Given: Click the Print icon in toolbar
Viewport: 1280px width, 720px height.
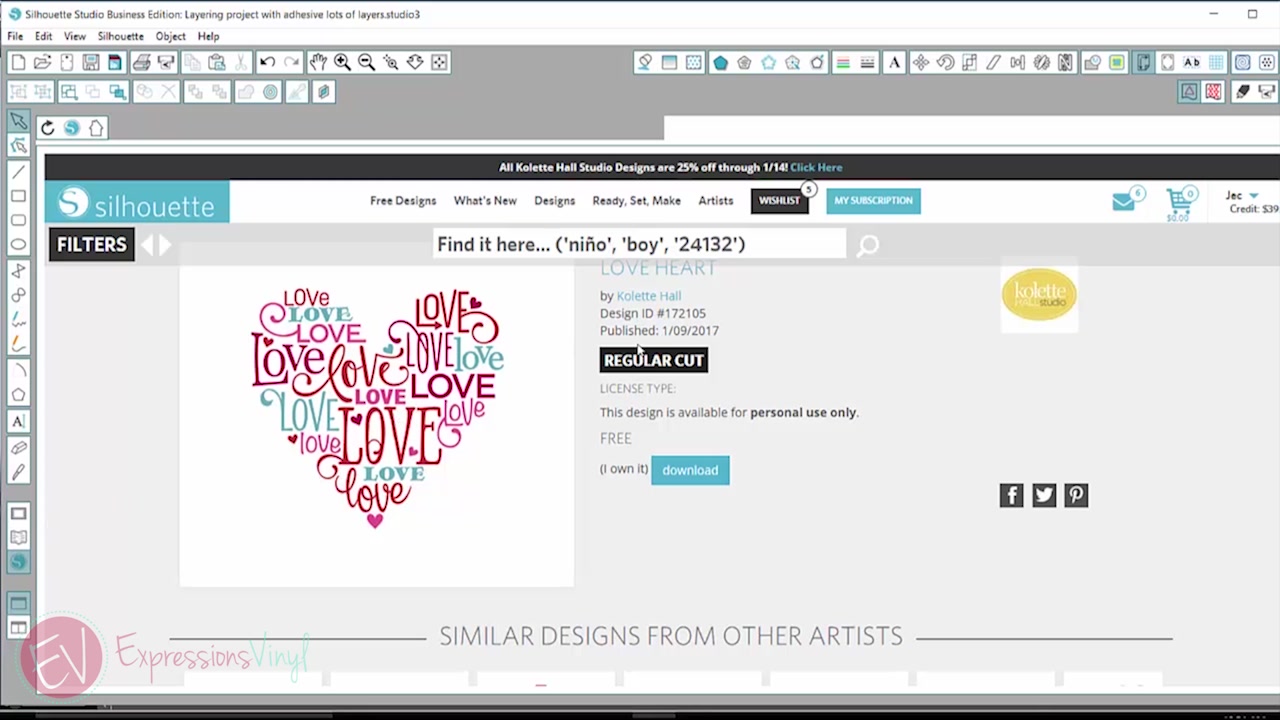Looking at the screenshot, I should pyautogui.click(x=142, y=62).
